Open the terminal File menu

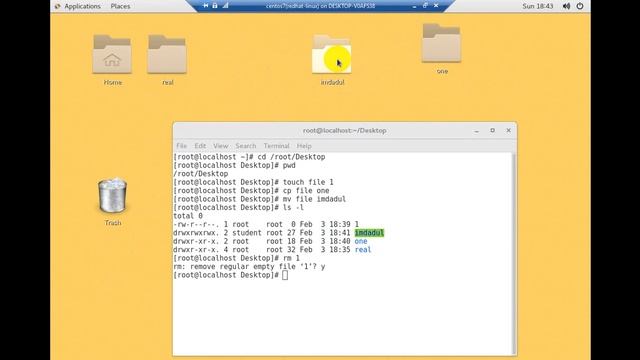pos(182,146)
